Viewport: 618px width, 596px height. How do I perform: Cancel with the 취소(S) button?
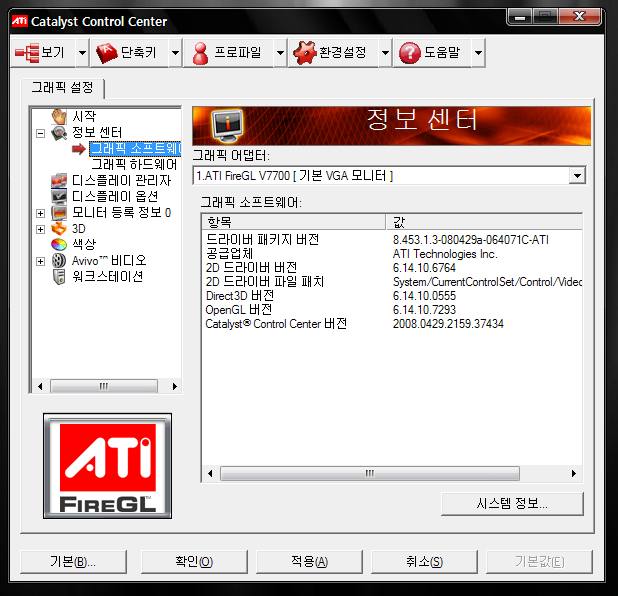click(424, 562)
